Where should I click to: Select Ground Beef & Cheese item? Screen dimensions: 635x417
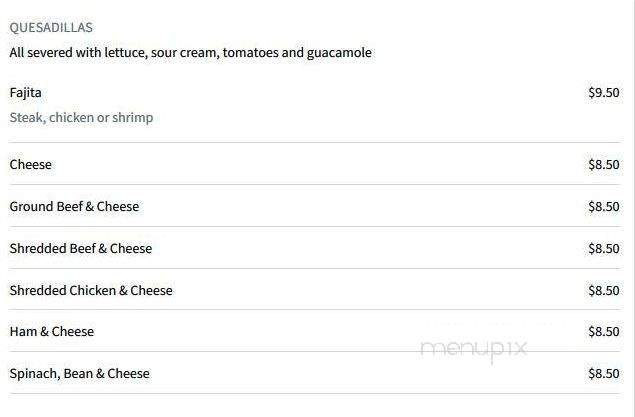[x=75, y=206]
